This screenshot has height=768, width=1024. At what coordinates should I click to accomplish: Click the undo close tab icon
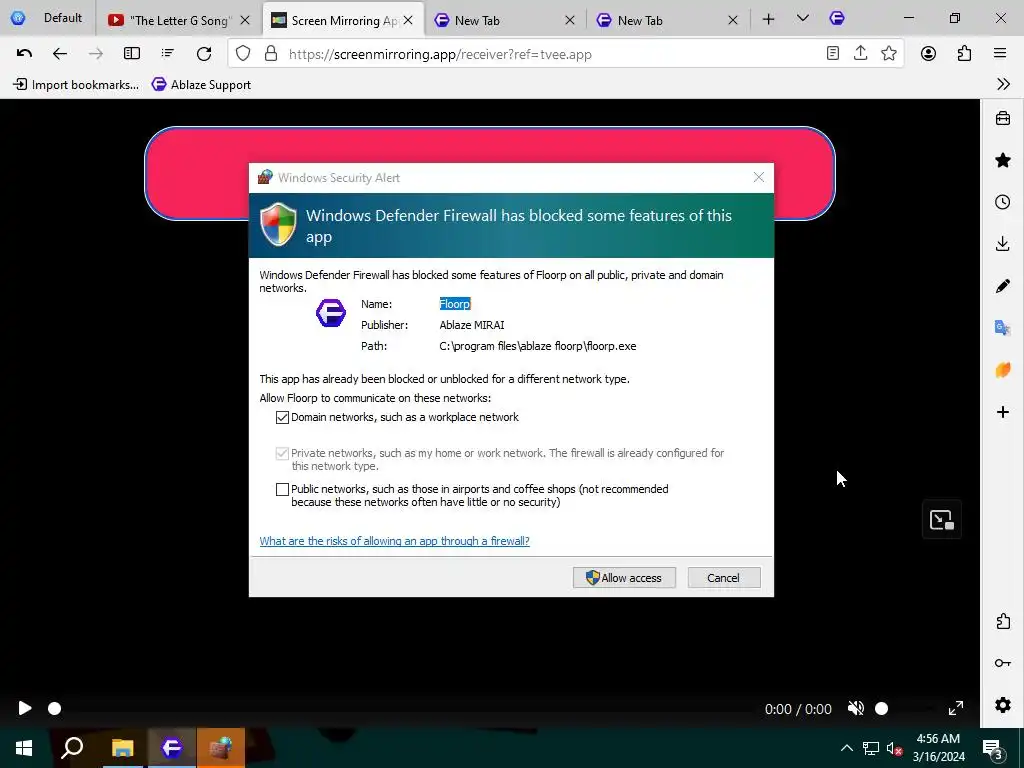24,54
